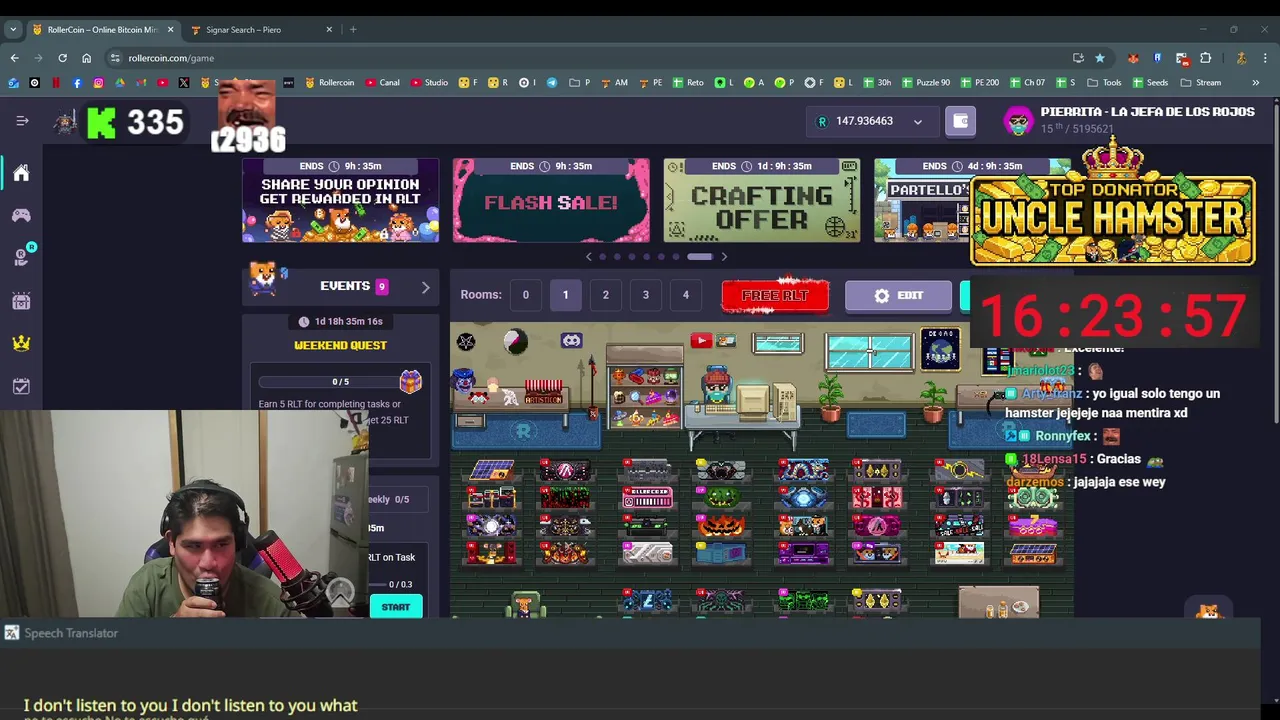Open the Telegram bookmark icon
The width and height of the screenshot is (1280, 720).
point(552,83)
